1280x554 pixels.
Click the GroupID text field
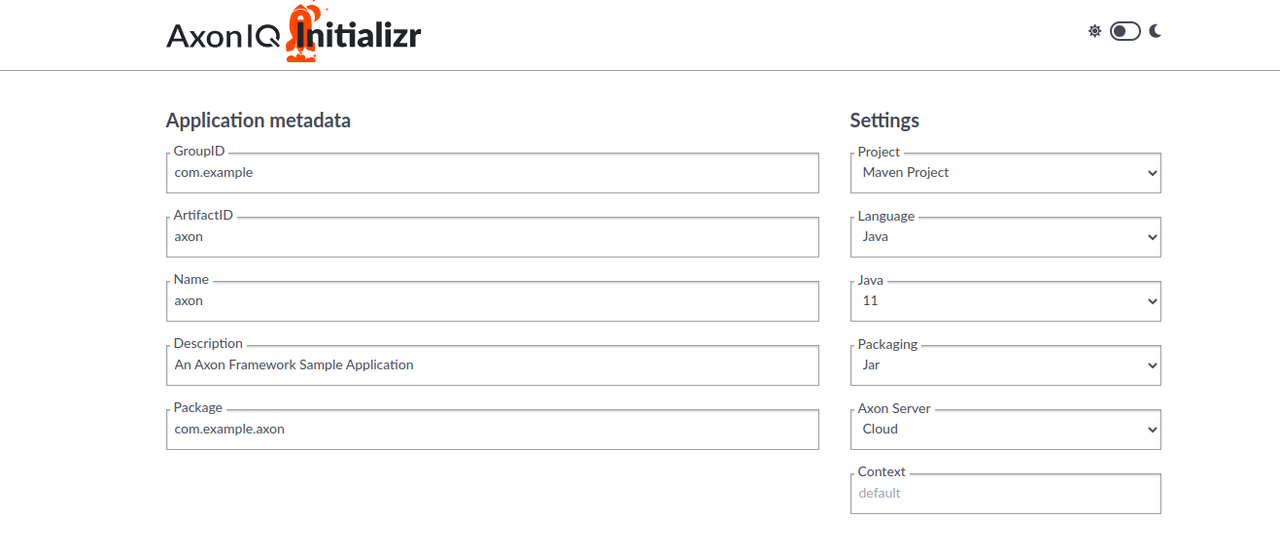(492, 173)
